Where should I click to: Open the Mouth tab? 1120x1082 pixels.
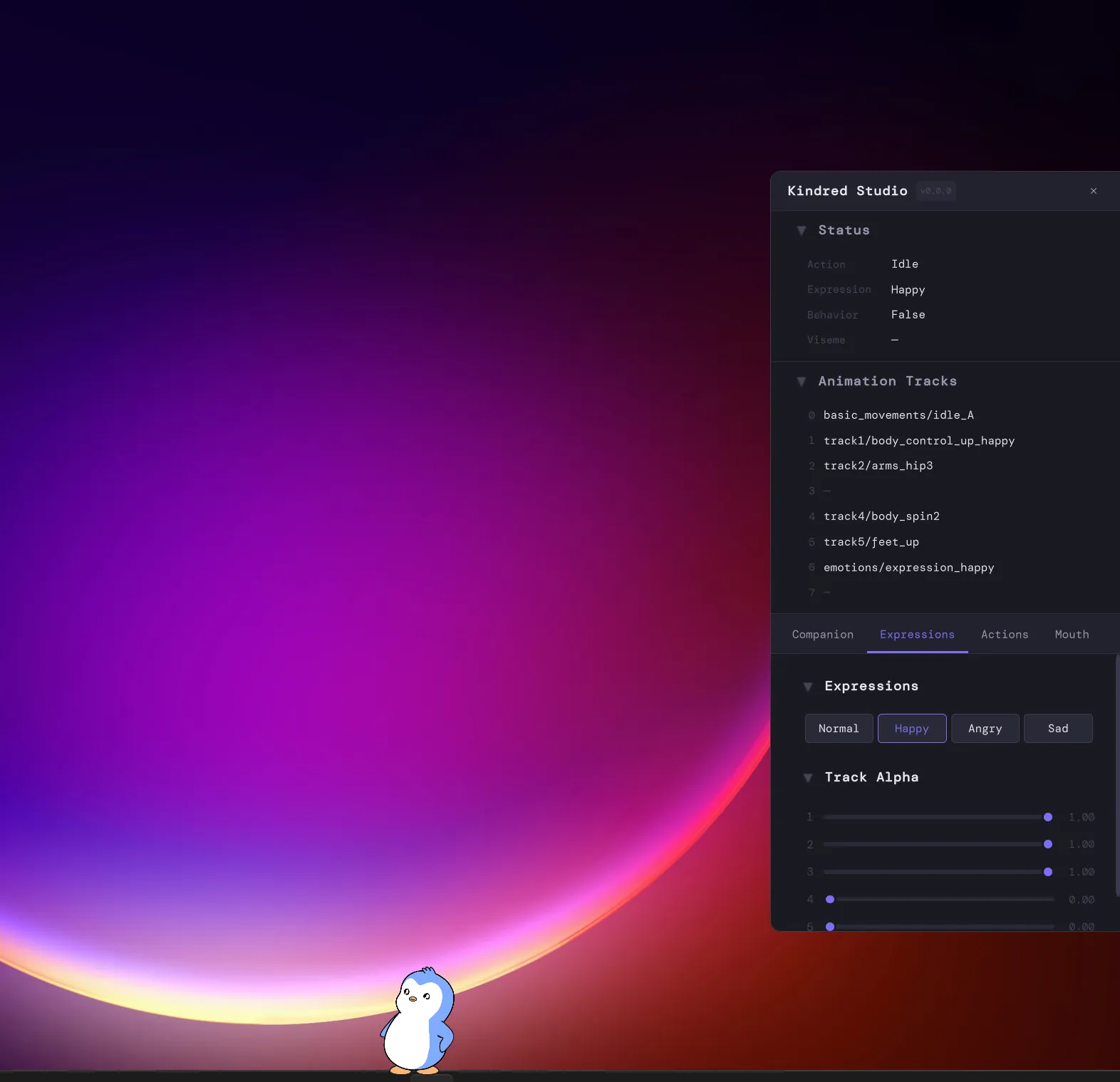[x=1072, y=635]
